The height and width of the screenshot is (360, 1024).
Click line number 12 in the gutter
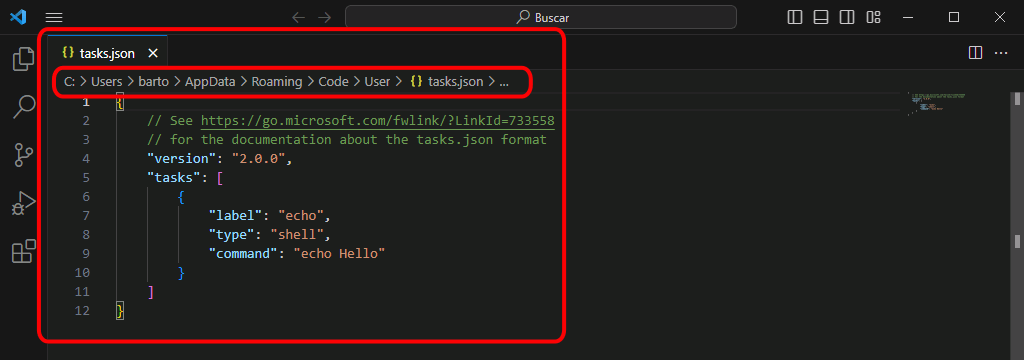coord(82,310)
